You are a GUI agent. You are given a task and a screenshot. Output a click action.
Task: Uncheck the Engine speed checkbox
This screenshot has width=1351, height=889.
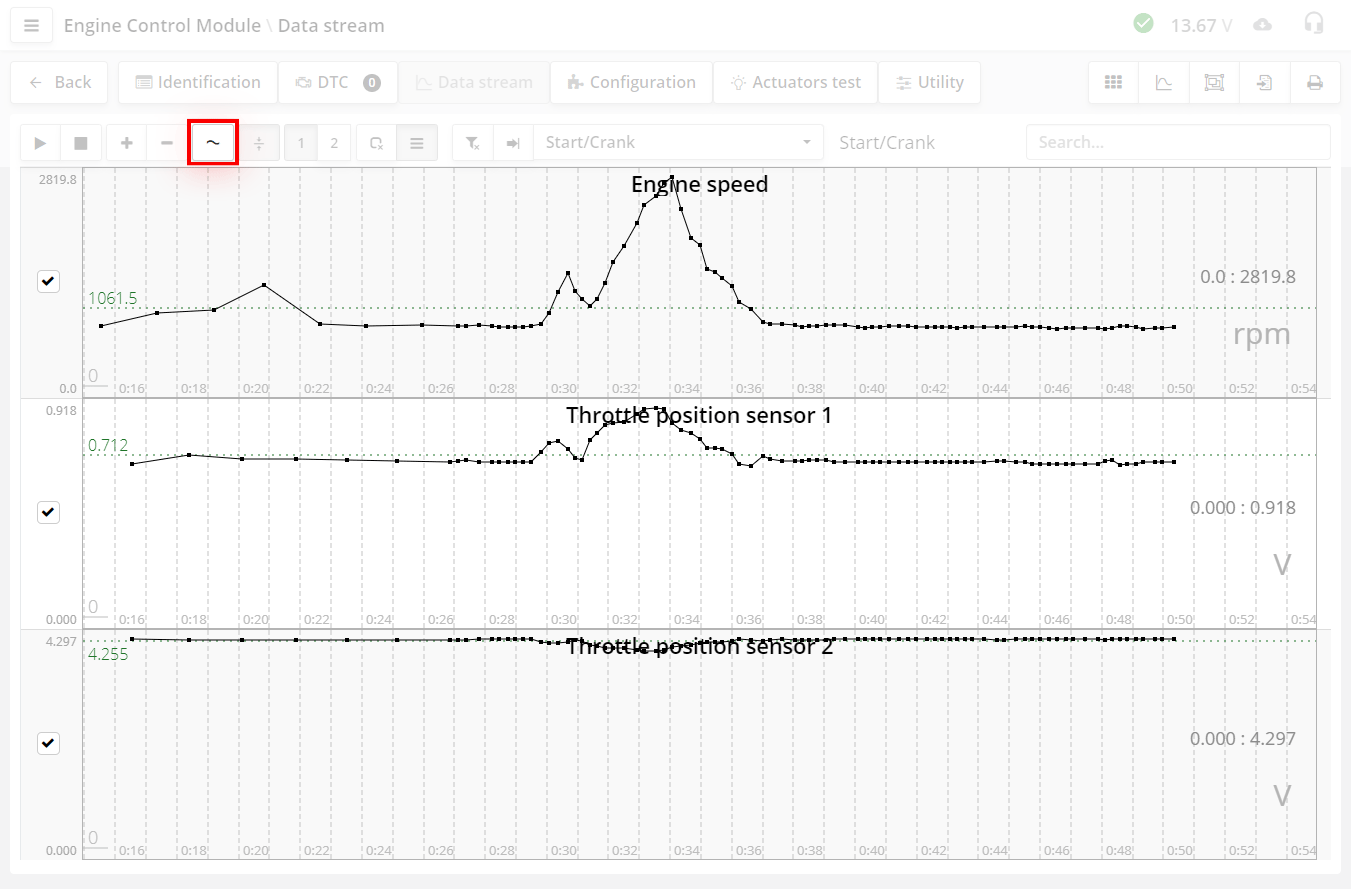48,281
